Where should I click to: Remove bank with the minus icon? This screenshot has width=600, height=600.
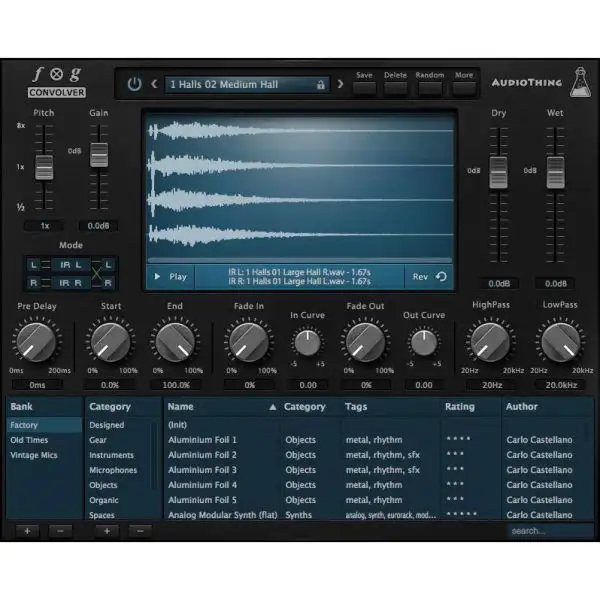pyautogui.click(x=60, y=530)
